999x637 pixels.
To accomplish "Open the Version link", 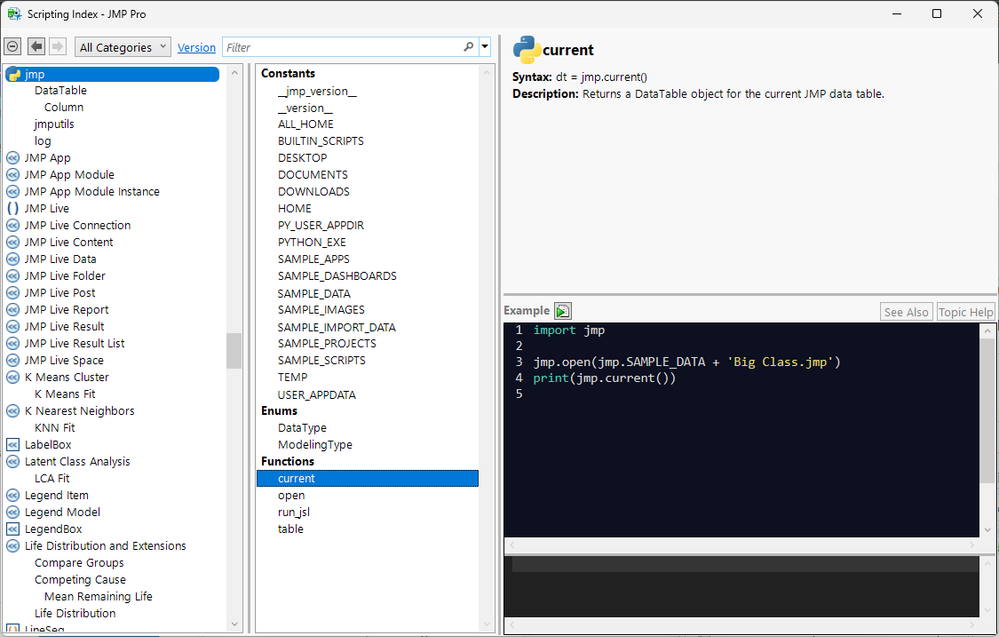I will (196, 48).
